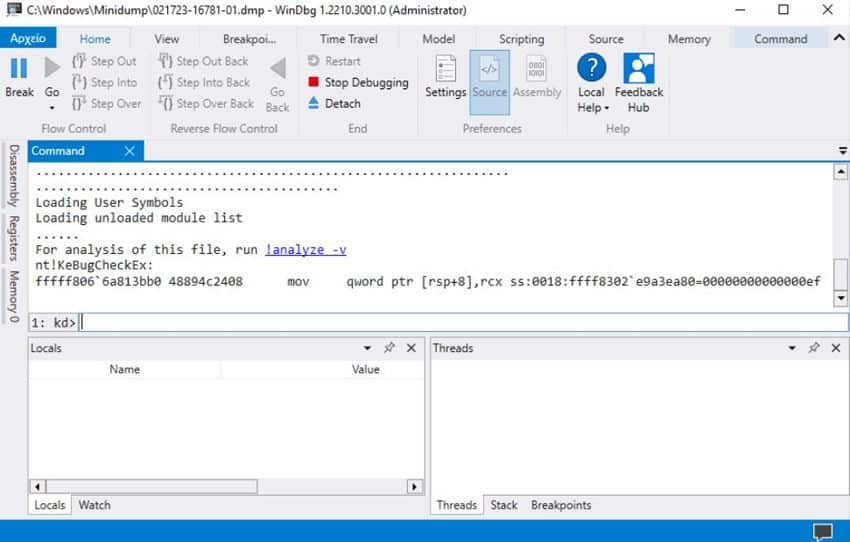Open the Scripting ribbon tab

point(521,39)
